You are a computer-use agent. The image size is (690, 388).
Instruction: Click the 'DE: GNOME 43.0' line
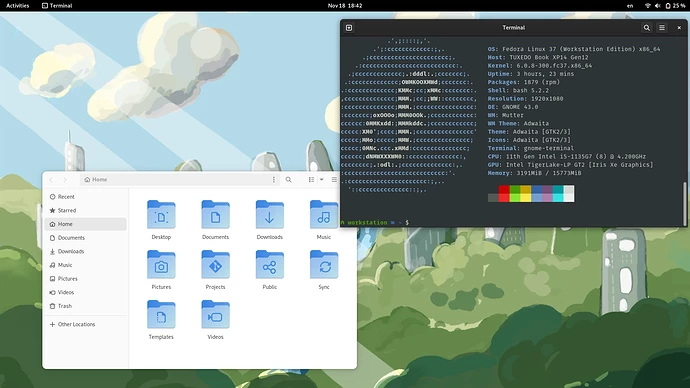[513, 107]
